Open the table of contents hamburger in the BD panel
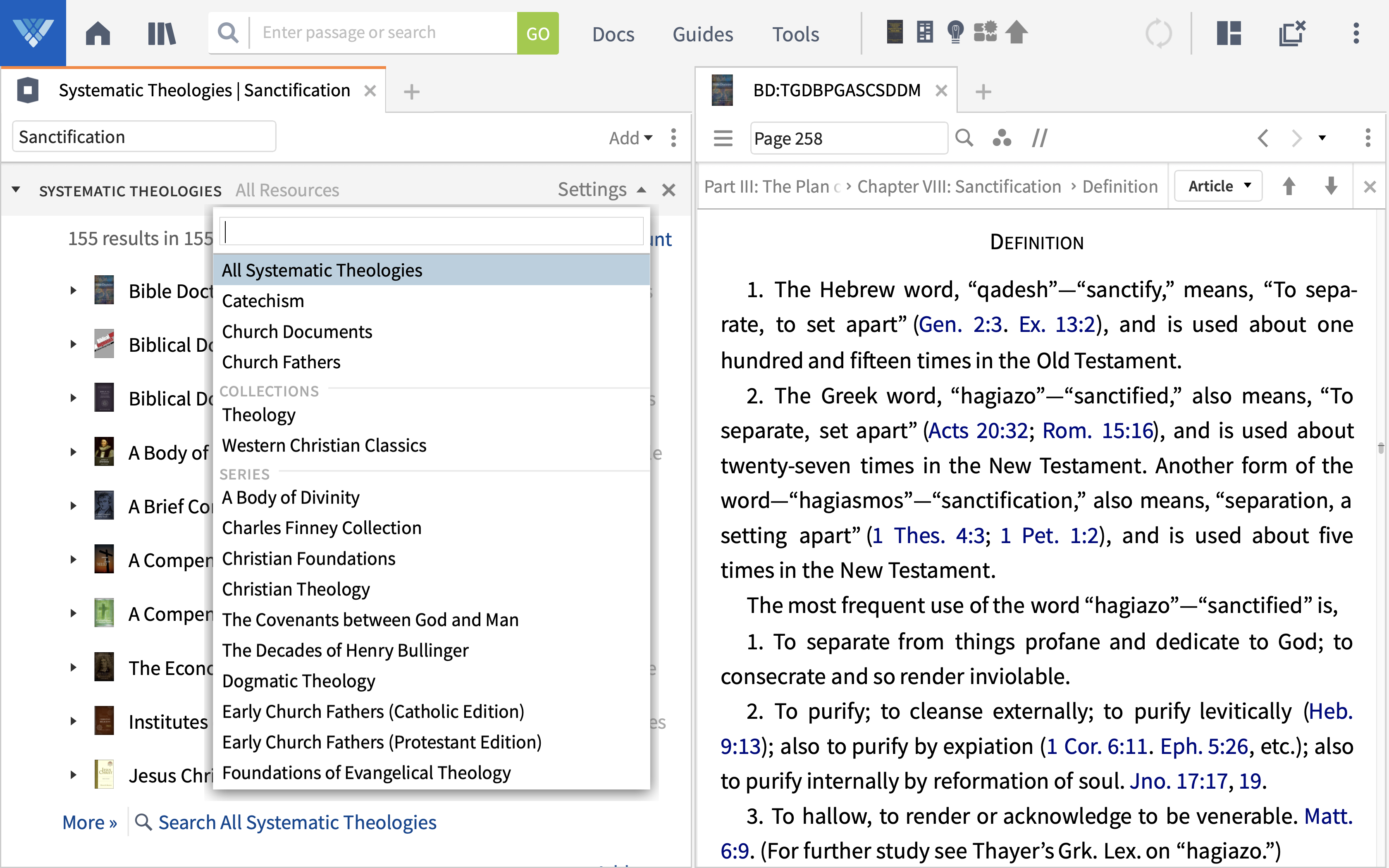This screenshot has width=1389, height=868. click(x=723, y=138)
